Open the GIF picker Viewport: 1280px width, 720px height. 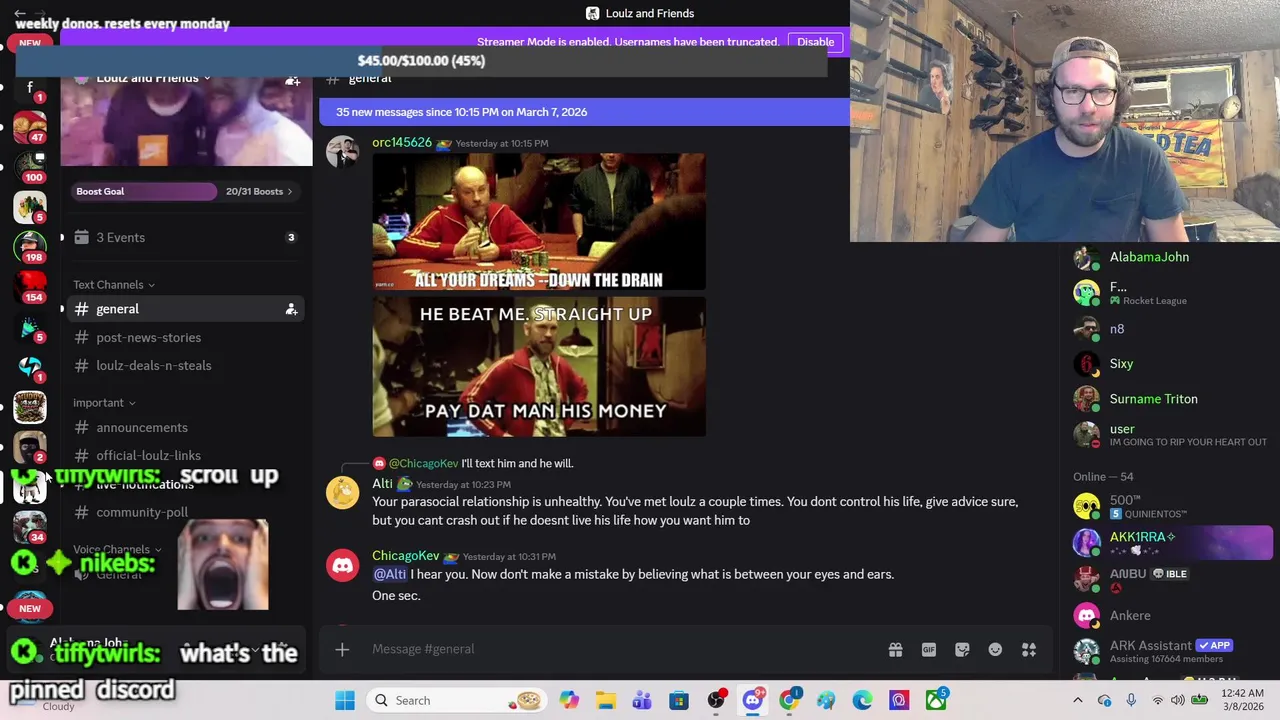pyautogui.click(x=929, y=650)
